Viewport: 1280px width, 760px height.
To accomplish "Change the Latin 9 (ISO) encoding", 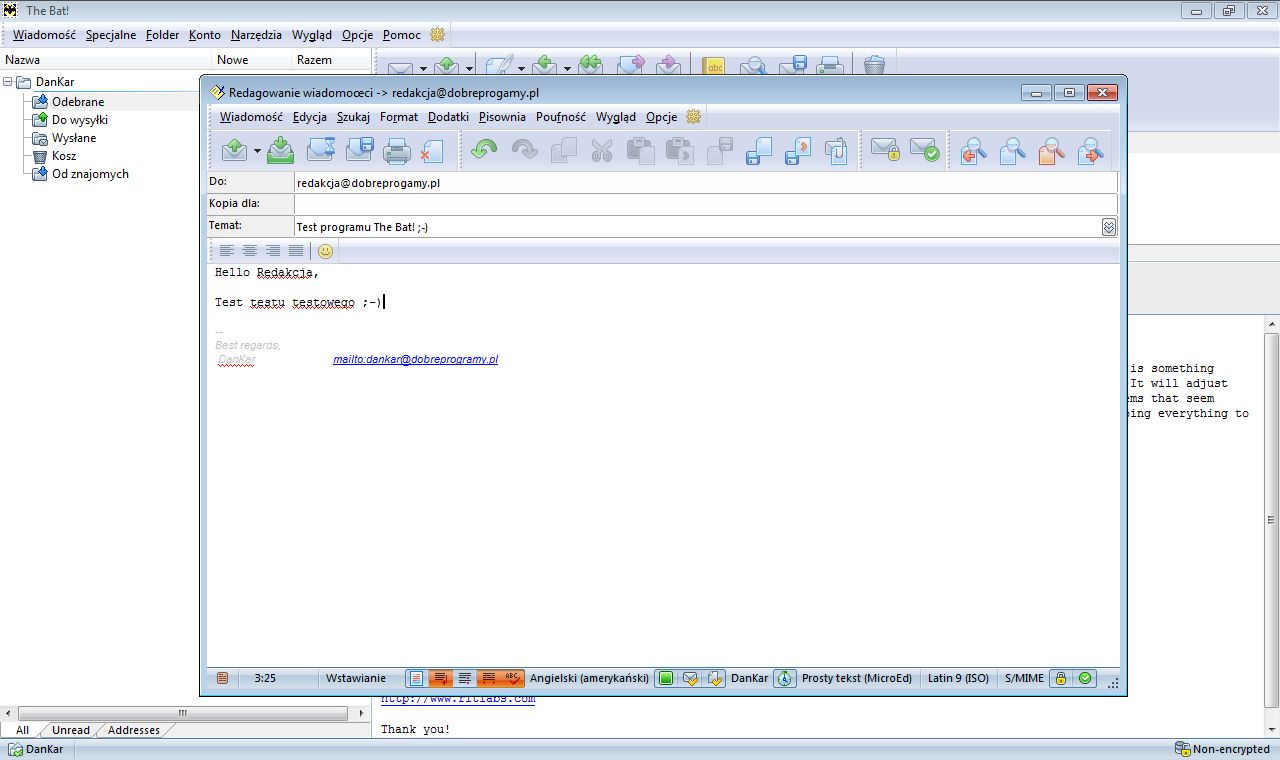I will pyautogui.click(x=958, y=678).
